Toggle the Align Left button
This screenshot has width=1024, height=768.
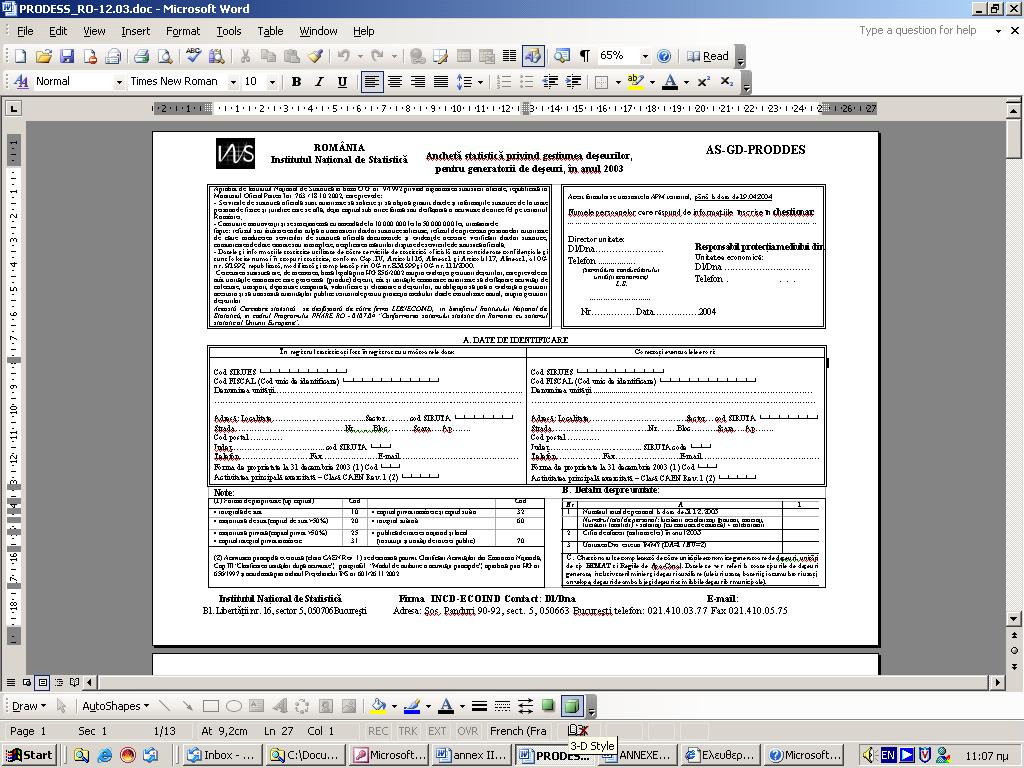coord(372,82)
